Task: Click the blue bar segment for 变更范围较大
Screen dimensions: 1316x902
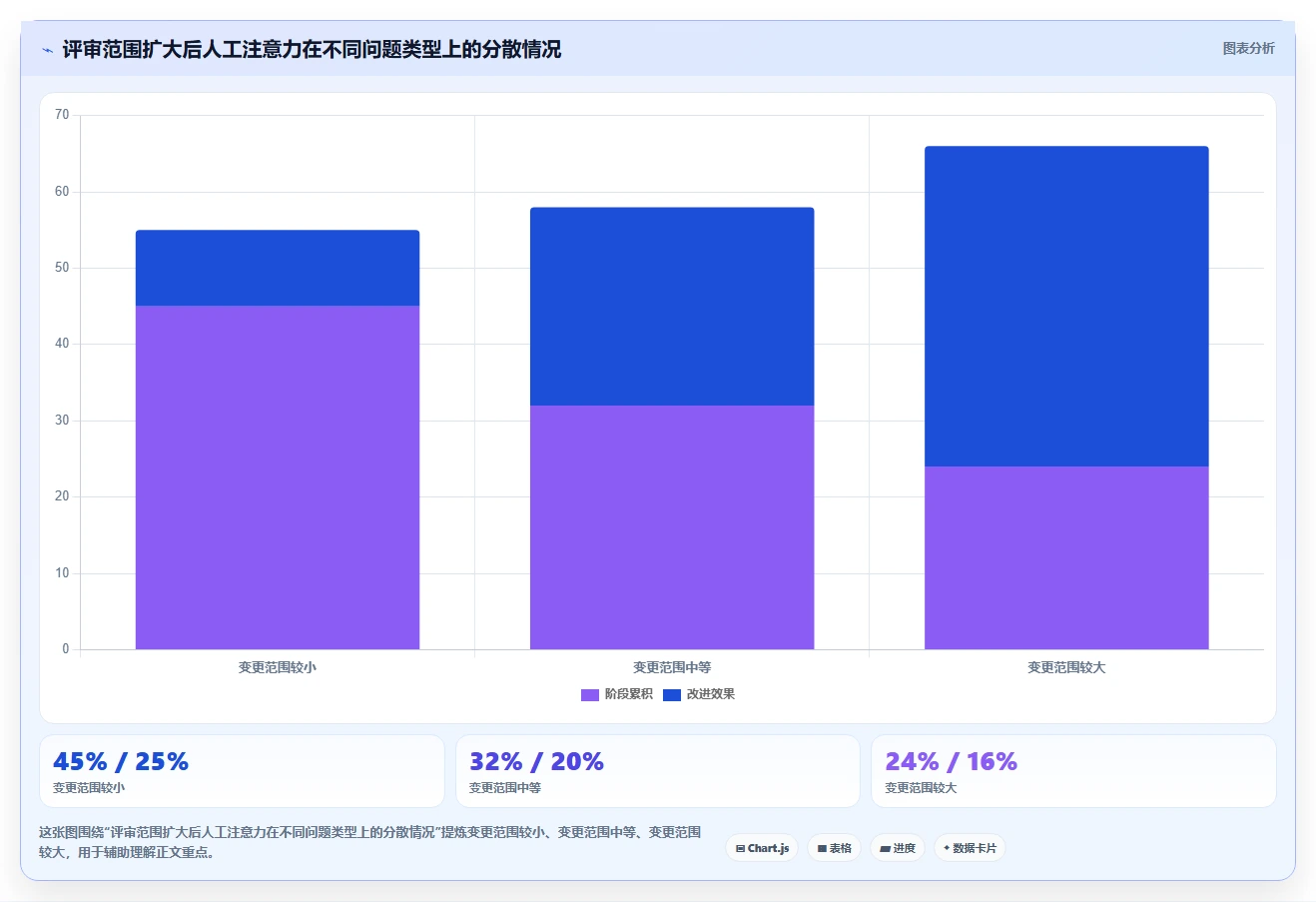Action: point(1066,307)
